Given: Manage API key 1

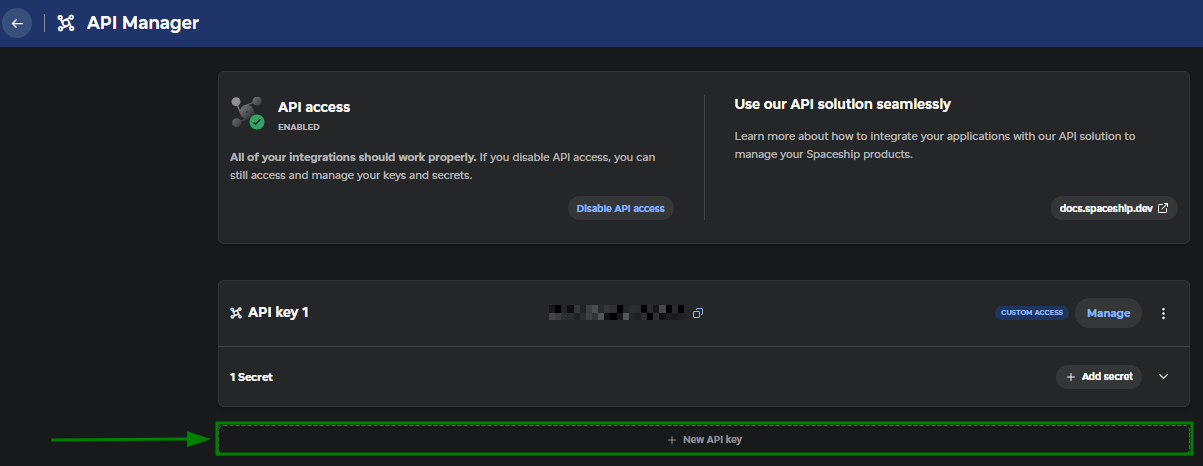Looking at the screenshot, I should coord(1108,313).
